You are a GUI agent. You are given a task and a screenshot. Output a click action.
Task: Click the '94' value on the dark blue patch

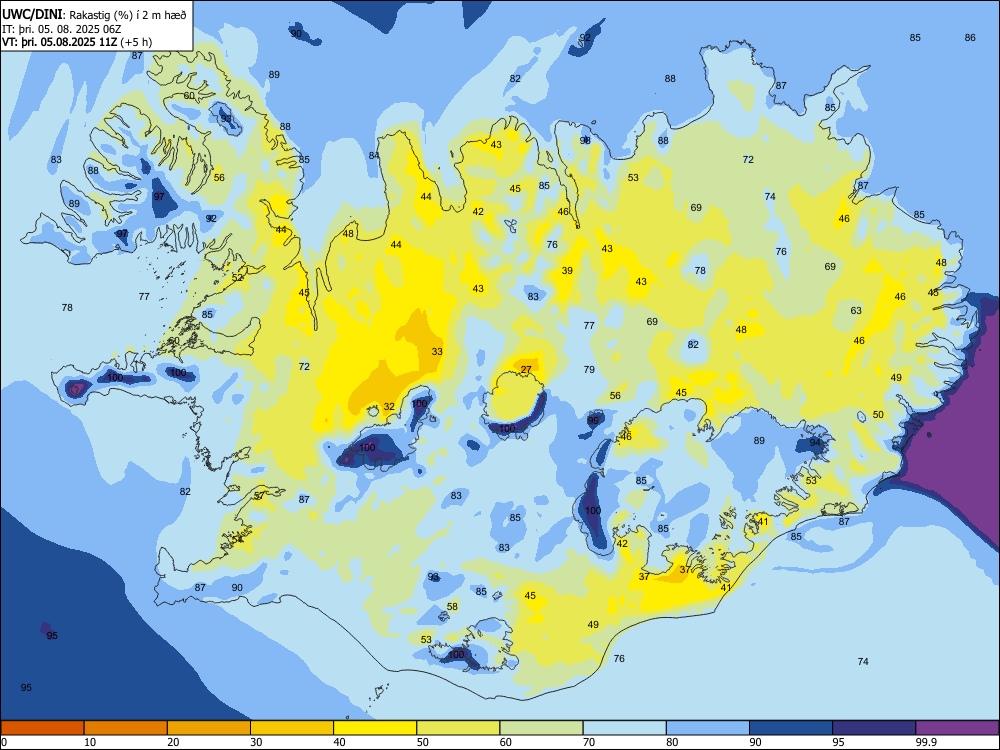point(815,442)
